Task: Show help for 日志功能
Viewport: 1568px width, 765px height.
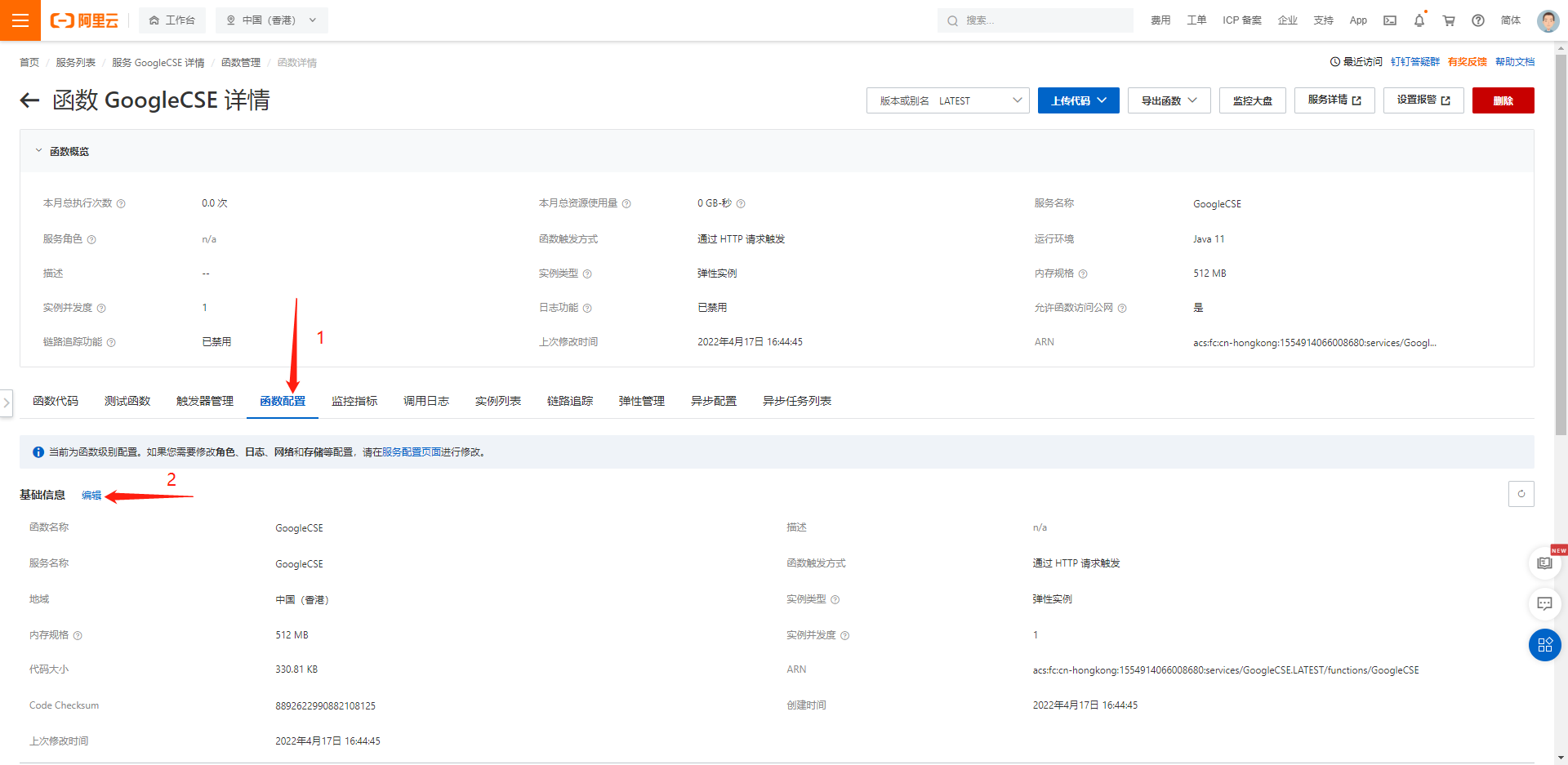Action: click(x=587, y=309)
